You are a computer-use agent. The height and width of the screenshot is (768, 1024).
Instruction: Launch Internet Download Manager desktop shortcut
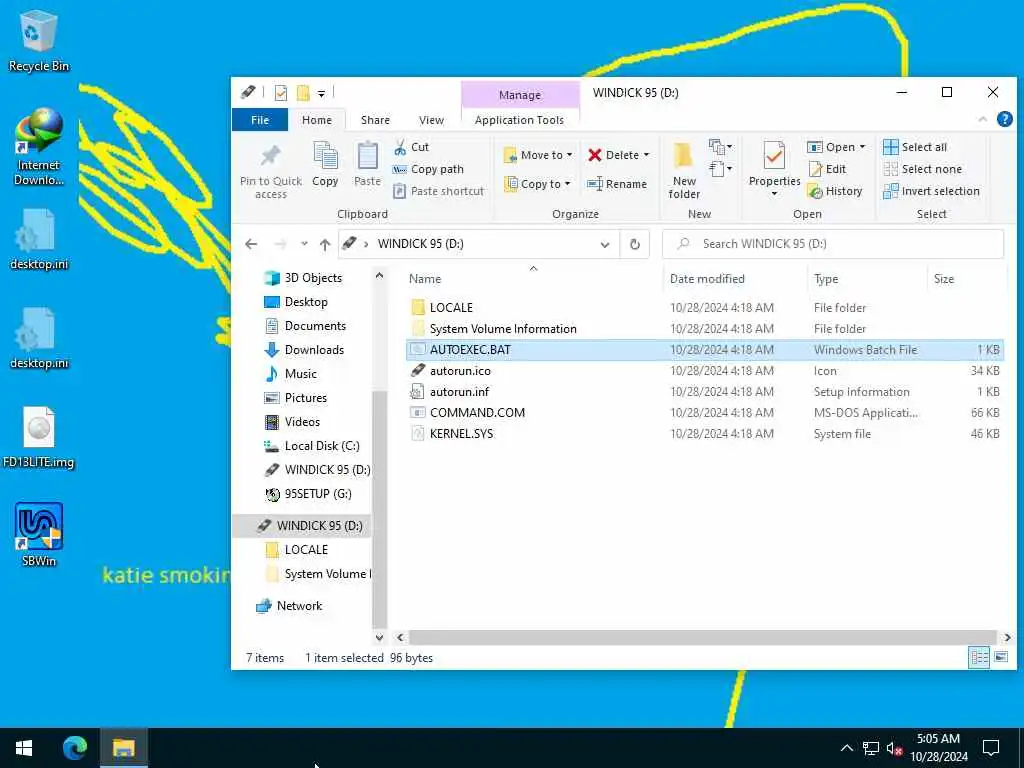[x=39, y=146]
